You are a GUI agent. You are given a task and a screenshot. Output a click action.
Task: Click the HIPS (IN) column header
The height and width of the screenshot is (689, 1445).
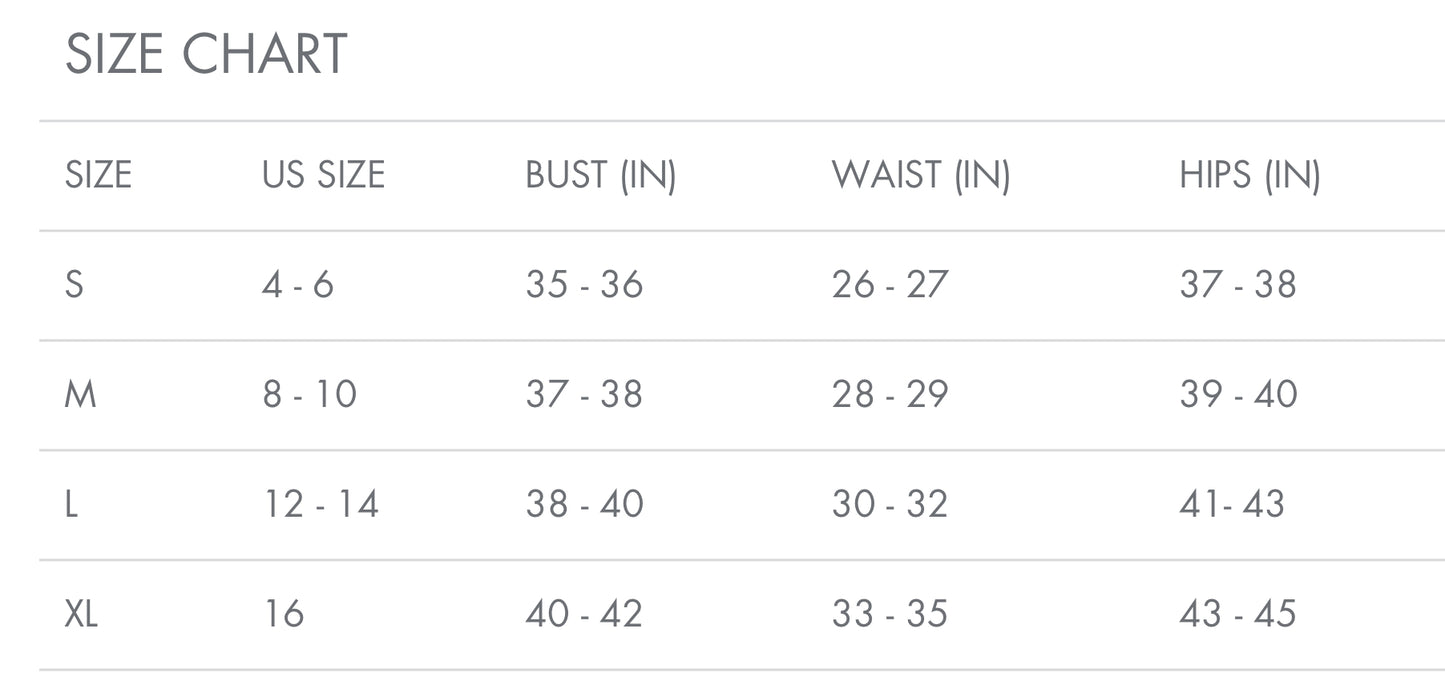click(1250, 175)
